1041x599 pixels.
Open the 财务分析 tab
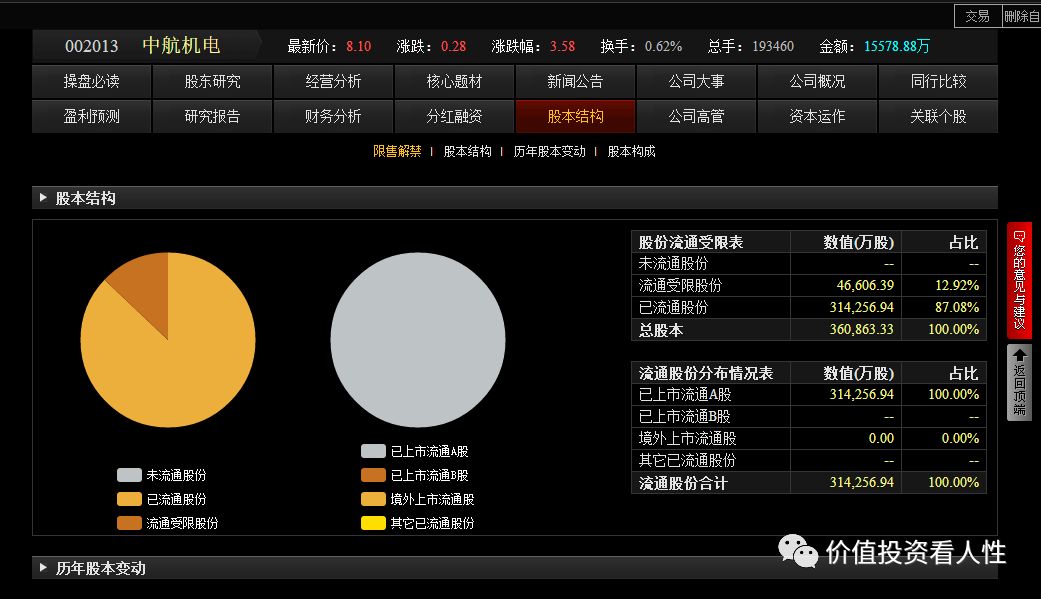point(333,116)
